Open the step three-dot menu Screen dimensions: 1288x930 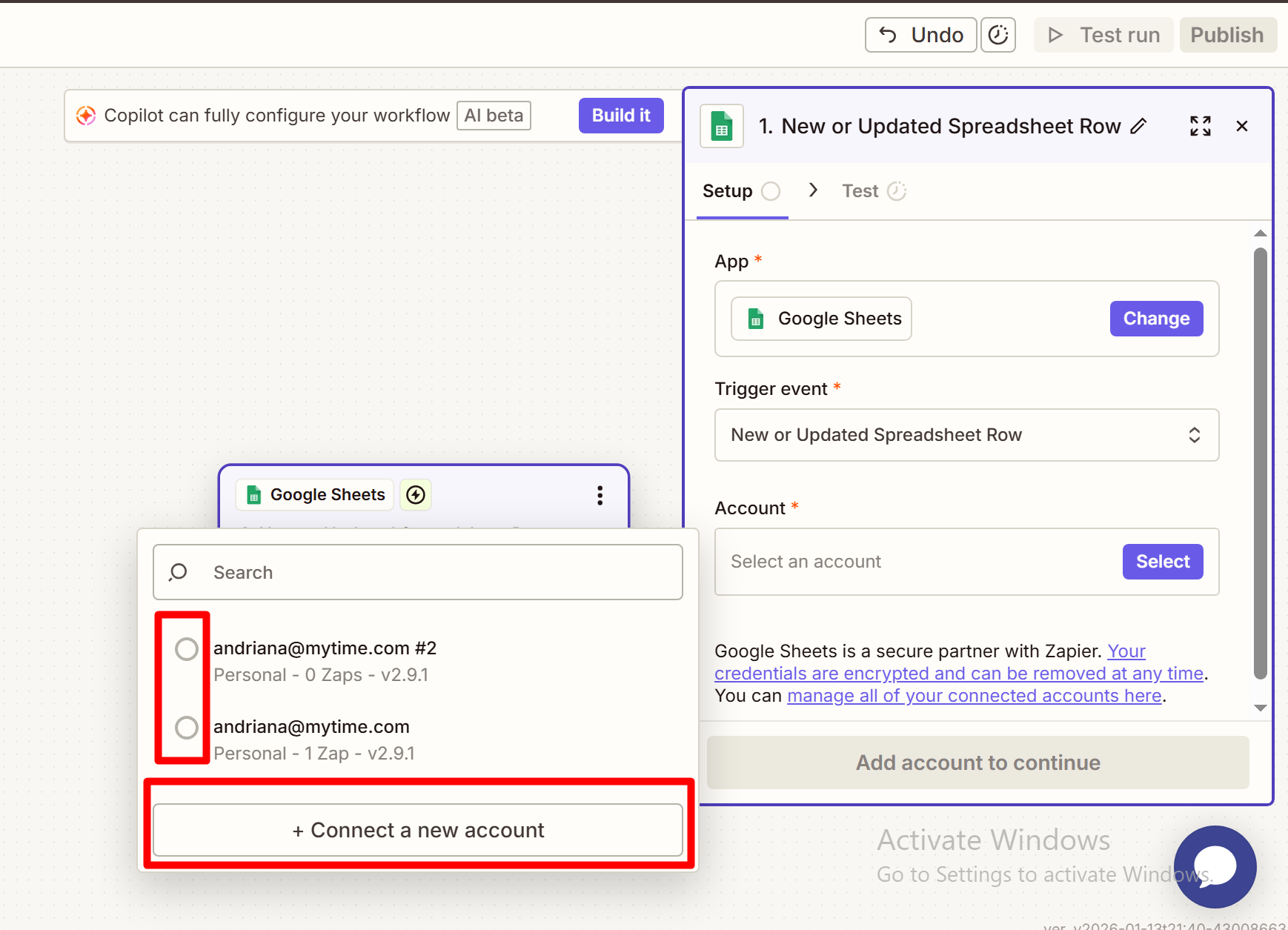[x=600, y=495]
